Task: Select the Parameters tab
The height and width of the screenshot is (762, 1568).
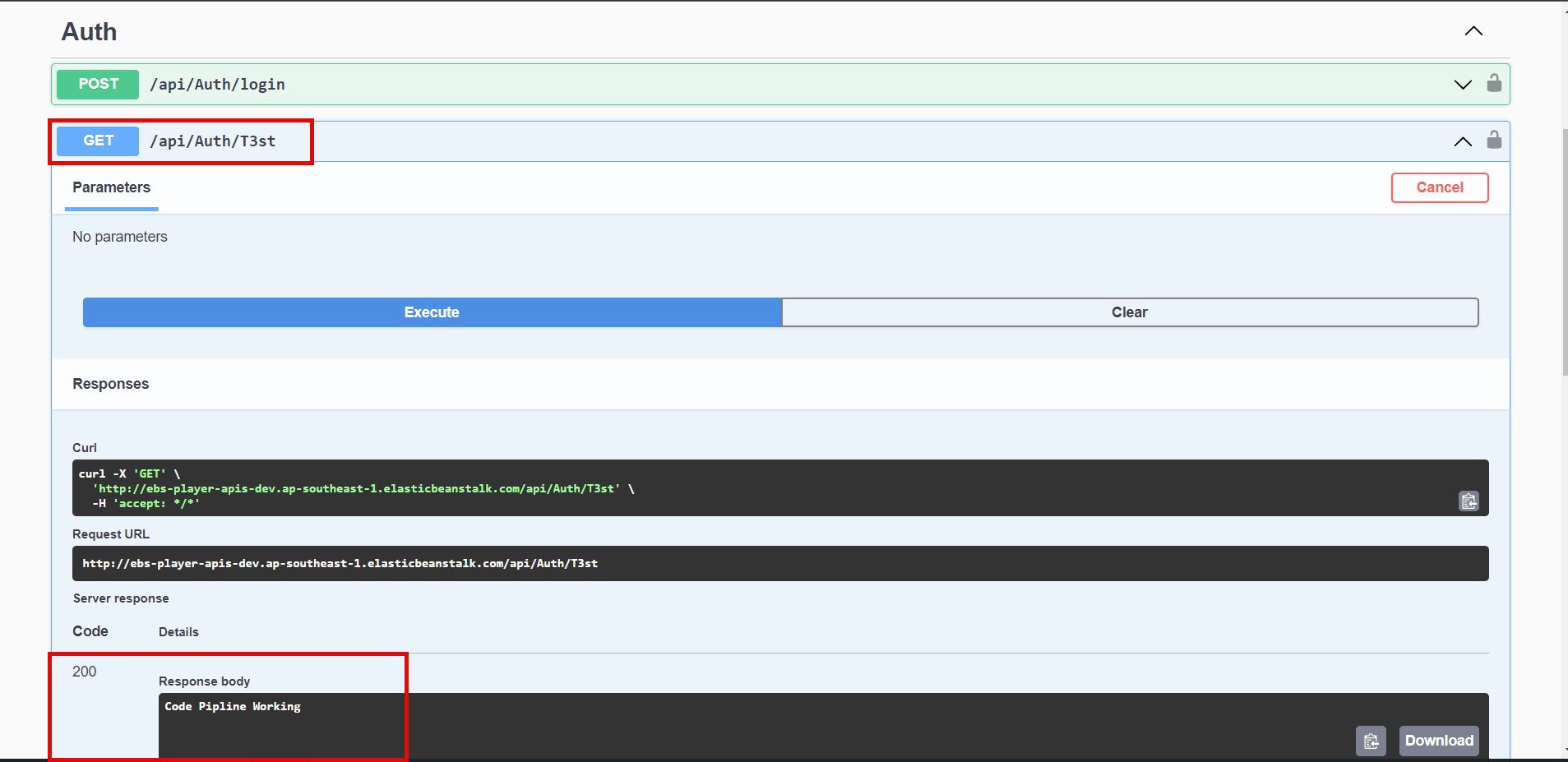Action: point(111,187)
